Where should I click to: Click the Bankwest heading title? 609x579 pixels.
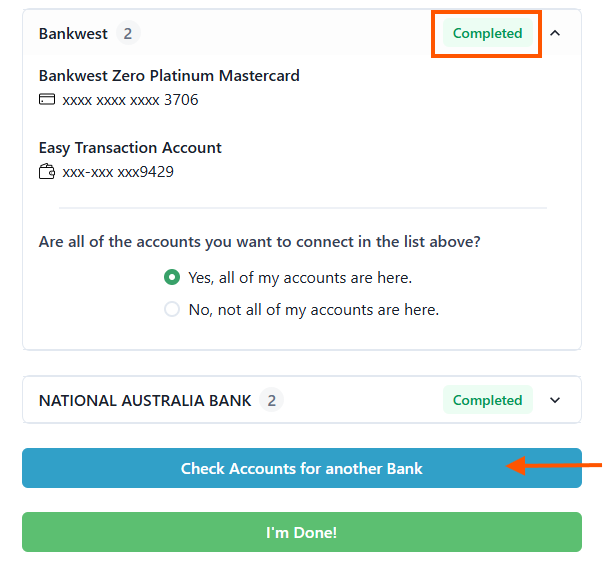click(x=73, y=34)
